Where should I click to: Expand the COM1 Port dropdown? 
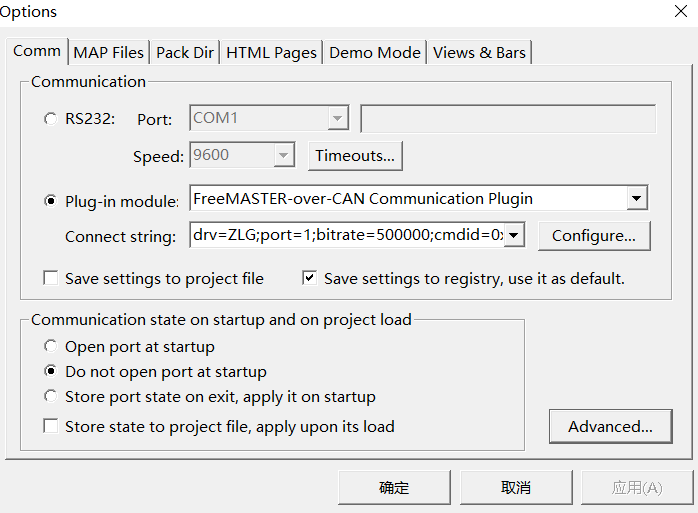click(x=338, y=119)
